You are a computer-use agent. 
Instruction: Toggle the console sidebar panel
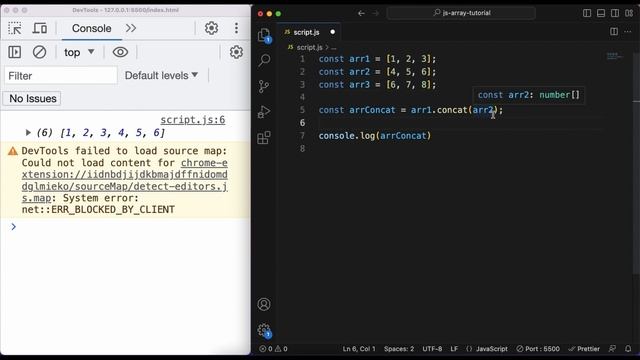(x=15, y=52)
